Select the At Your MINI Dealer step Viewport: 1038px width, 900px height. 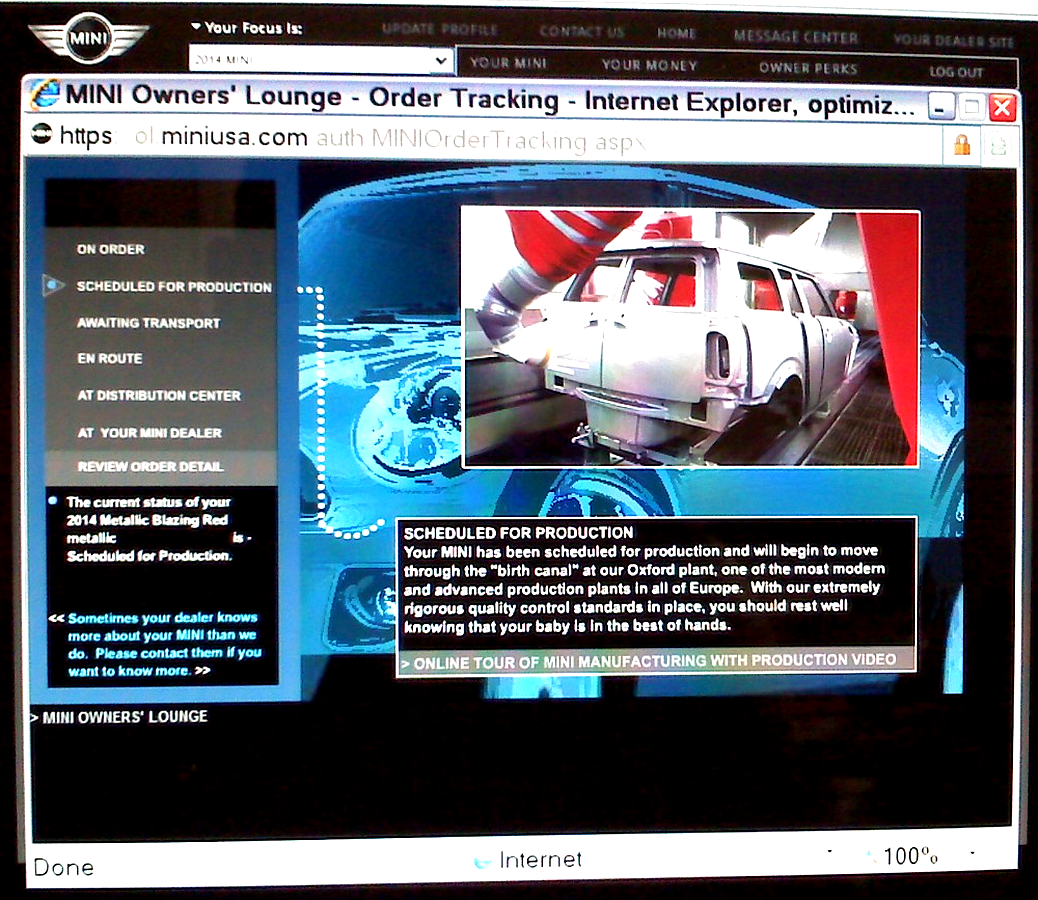coord(150,433)
